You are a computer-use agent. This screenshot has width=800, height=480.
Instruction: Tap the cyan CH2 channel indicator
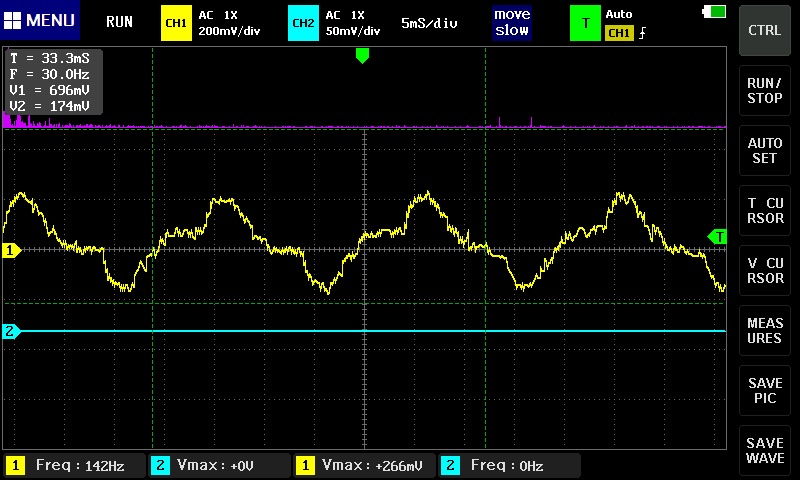point(302,22)
